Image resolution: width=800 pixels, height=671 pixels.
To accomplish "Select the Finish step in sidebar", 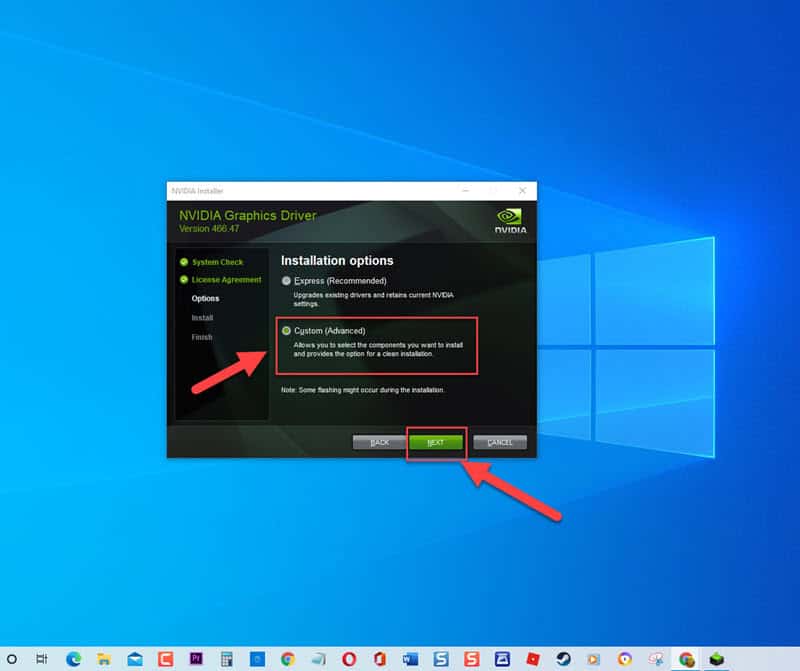I will [202, 337].
